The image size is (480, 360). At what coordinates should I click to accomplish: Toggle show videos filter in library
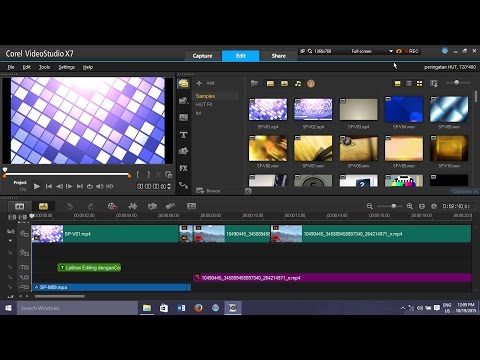click(270, 83)
